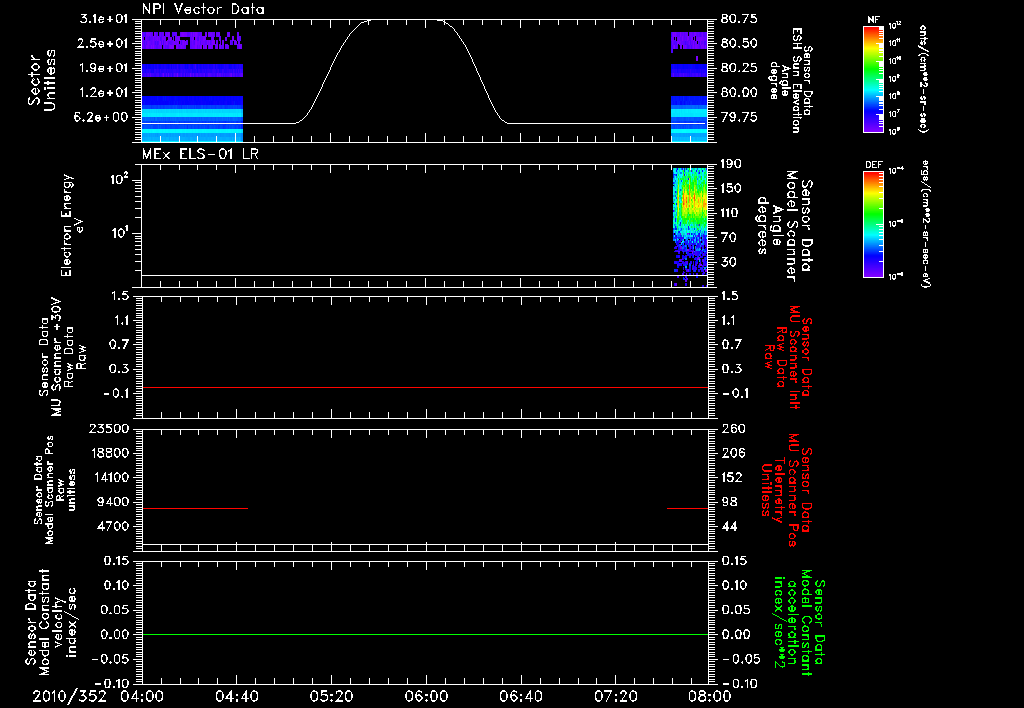The height and width of the screenshot is (708, 1024).
Task: Click the 05:20 time axis label
Action: tap(331, 696)
